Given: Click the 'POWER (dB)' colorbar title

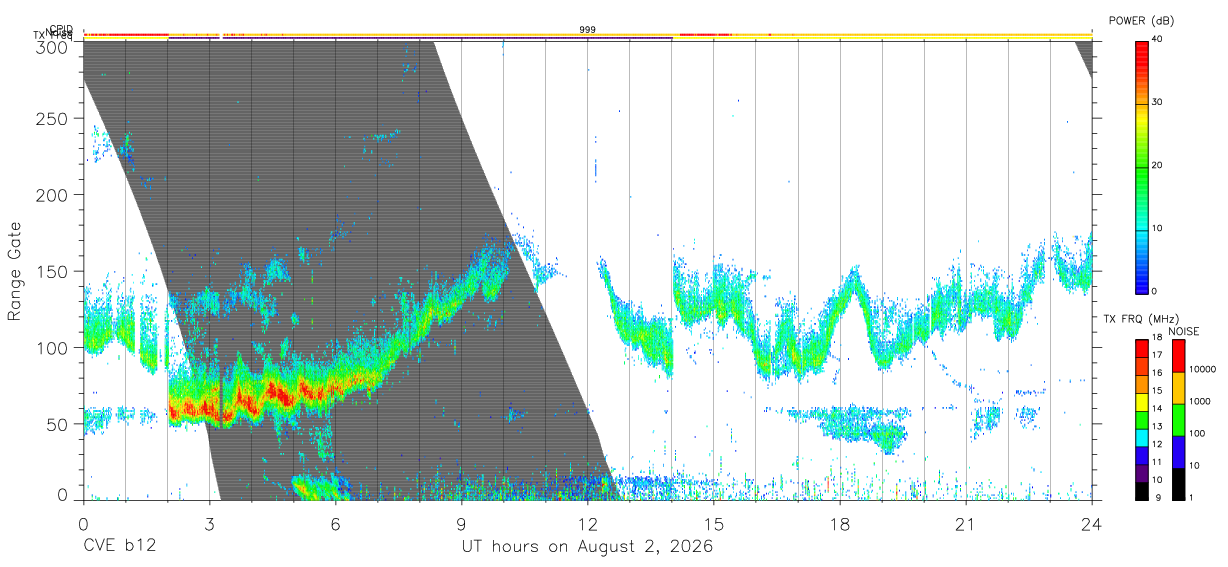Looking at the screenshot, I should coord(1141,21).
